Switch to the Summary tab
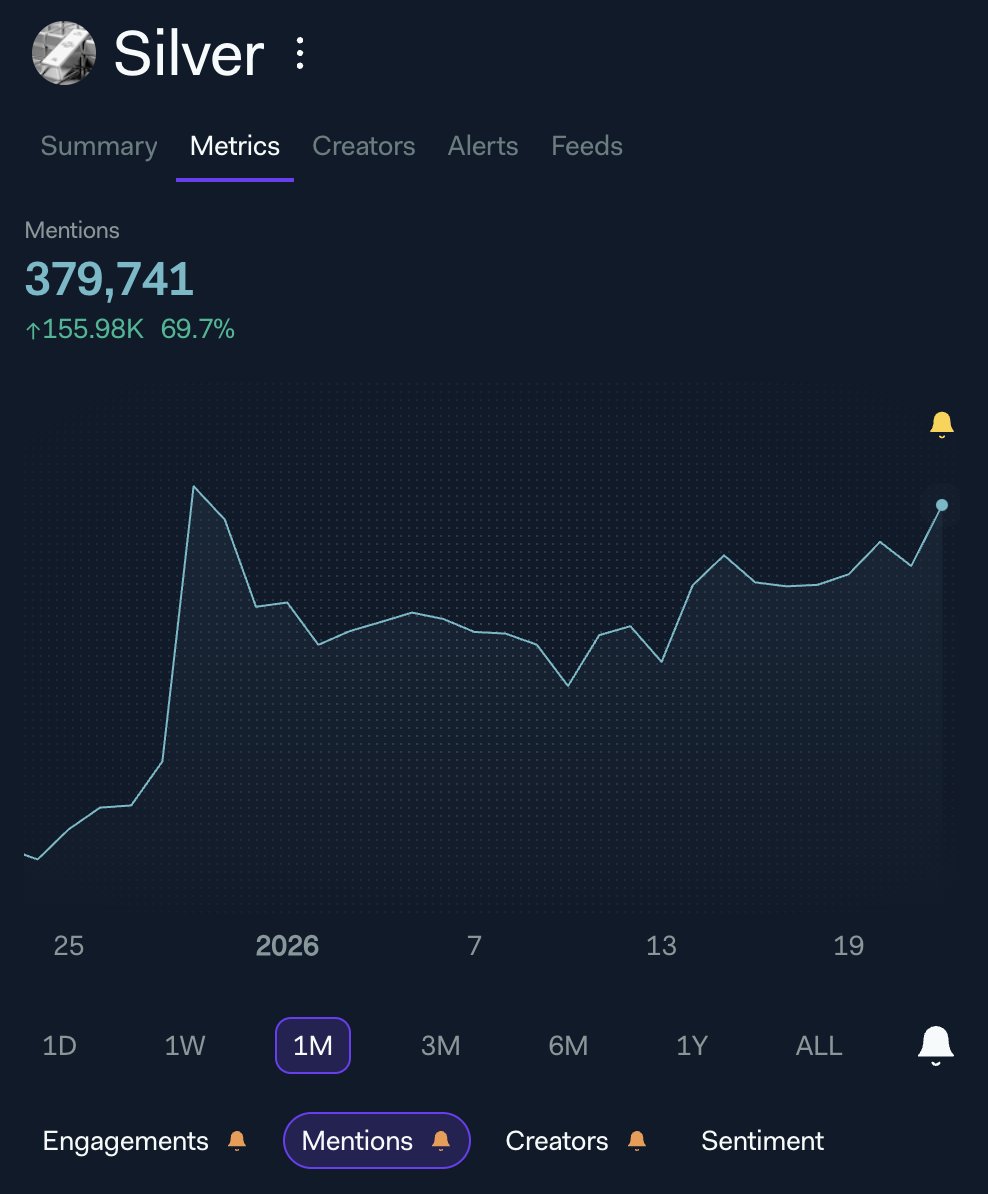The width and height of the screenshot is (988, 1194). (x=98, y=146)
